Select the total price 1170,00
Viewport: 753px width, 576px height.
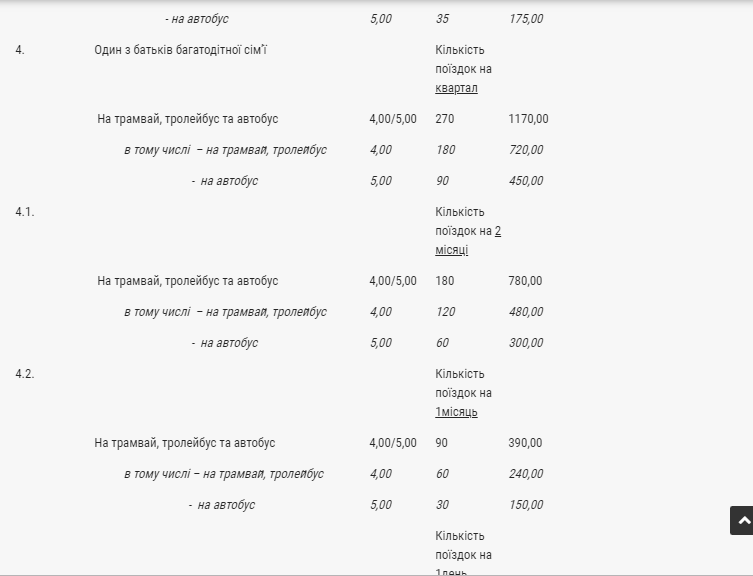(x=528, y=119)
